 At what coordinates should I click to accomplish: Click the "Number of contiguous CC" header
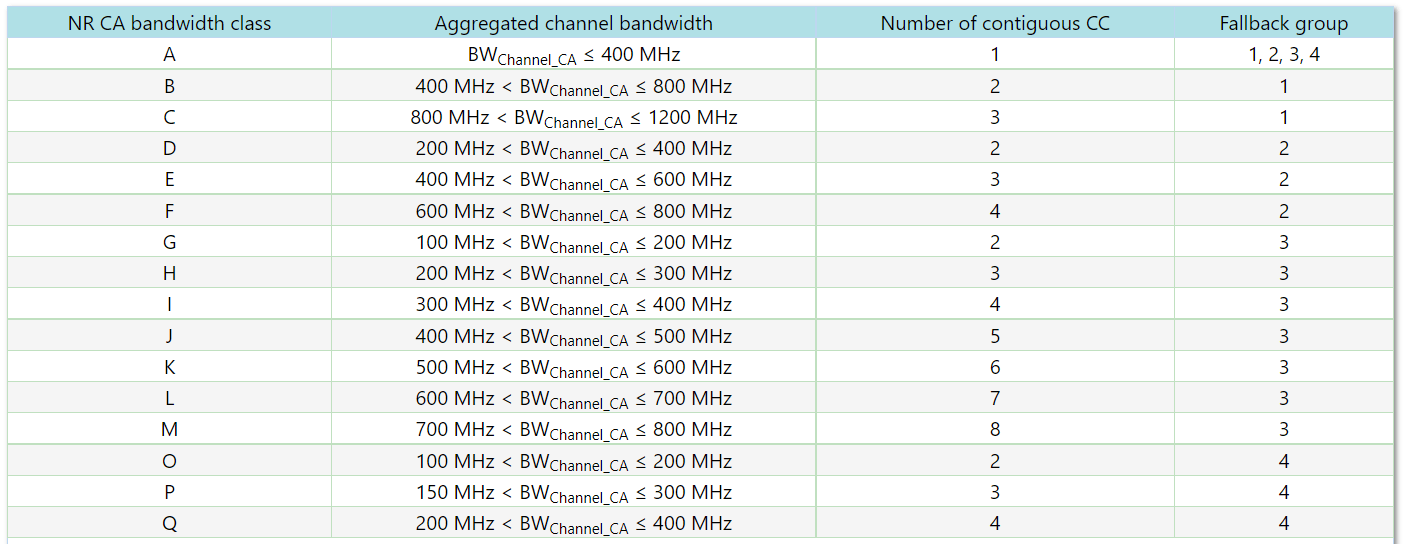pyautogui.click(x=995, y=23)
